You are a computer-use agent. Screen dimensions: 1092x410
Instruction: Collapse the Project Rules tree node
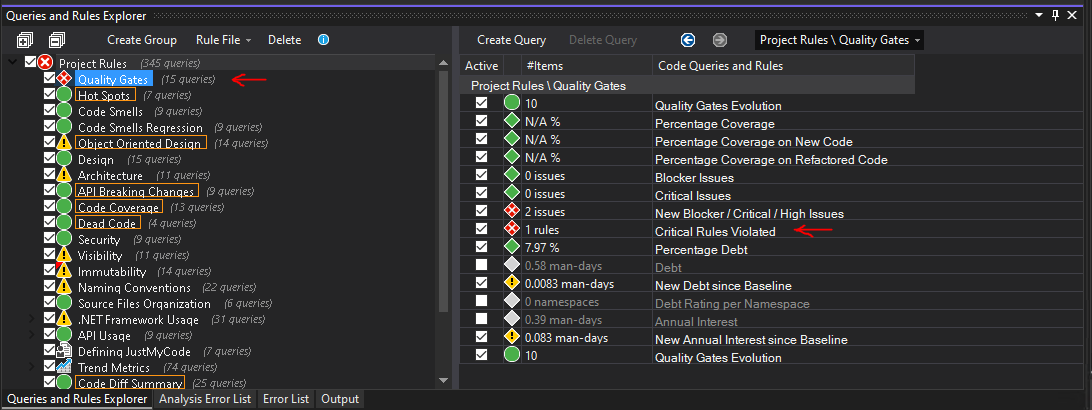coord(13,63)
